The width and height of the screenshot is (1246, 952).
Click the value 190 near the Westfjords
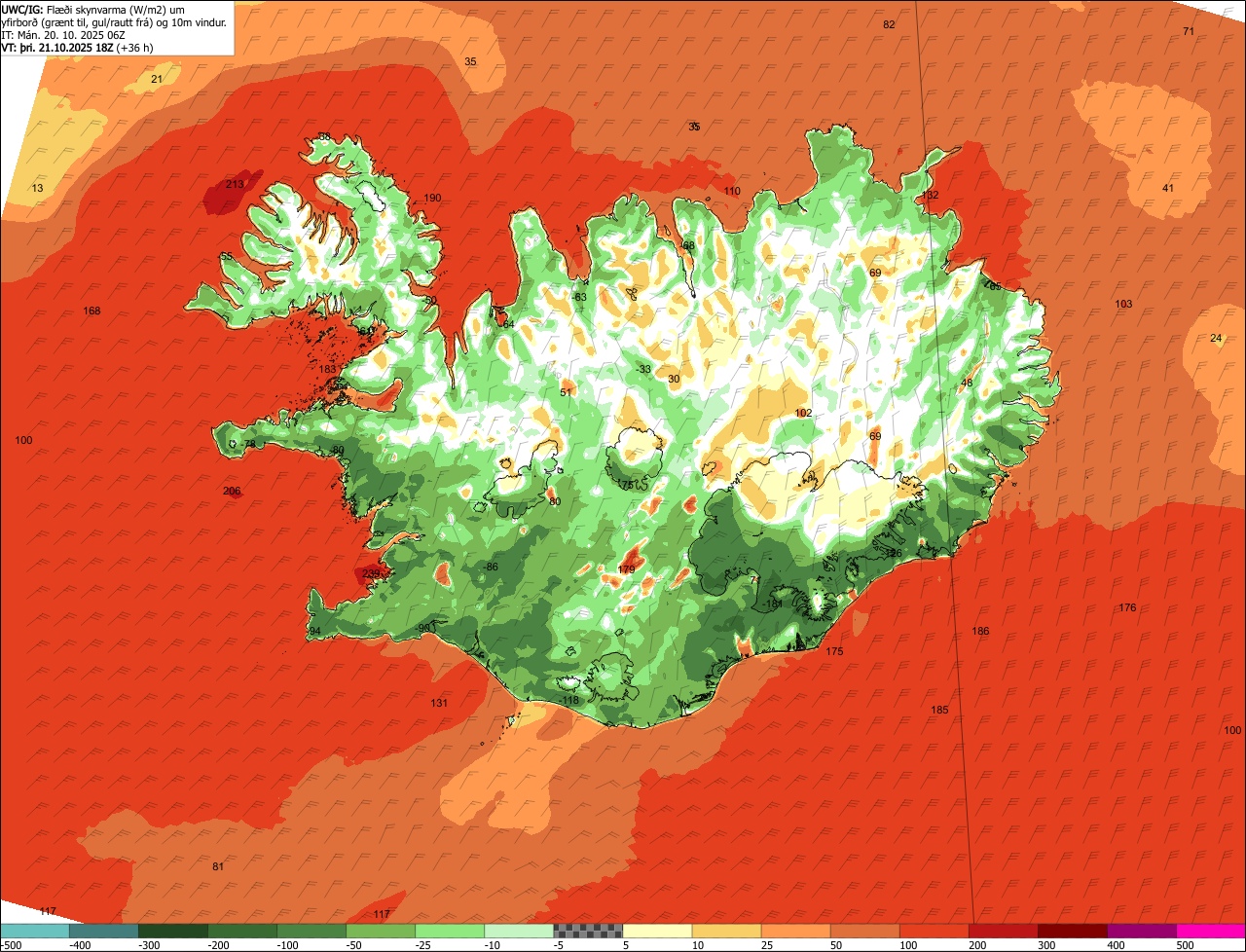432,198
